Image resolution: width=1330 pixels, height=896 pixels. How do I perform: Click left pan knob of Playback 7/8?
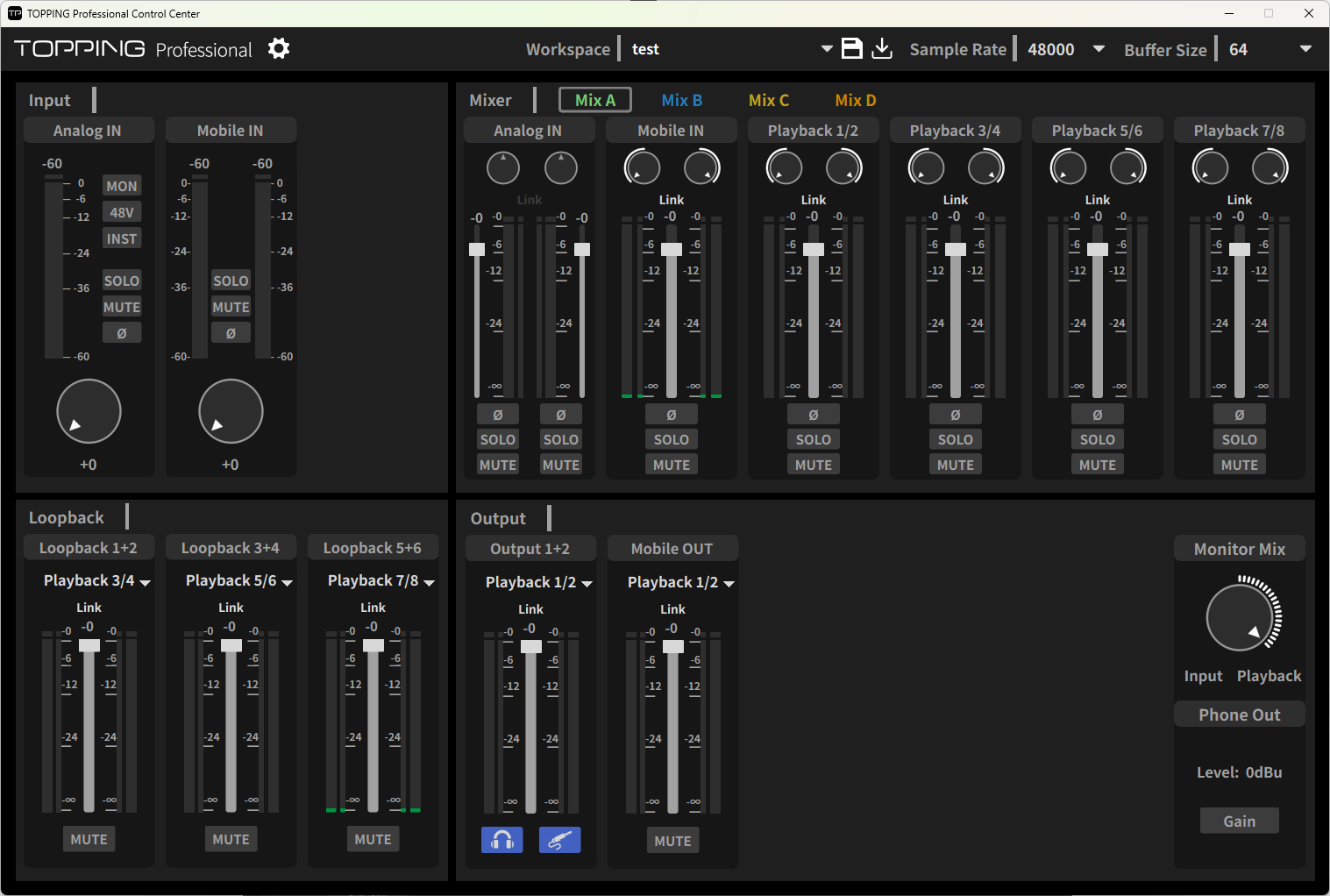[x=1211, y=167]
